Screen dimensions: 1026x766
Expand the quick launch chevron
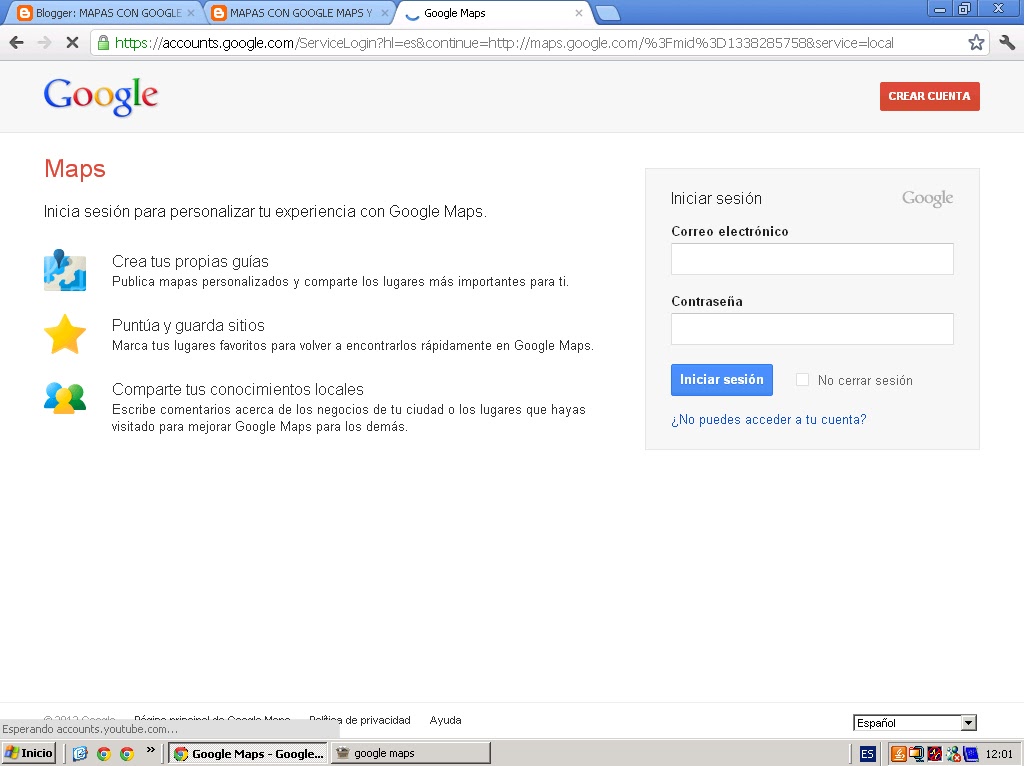point(150,750)
